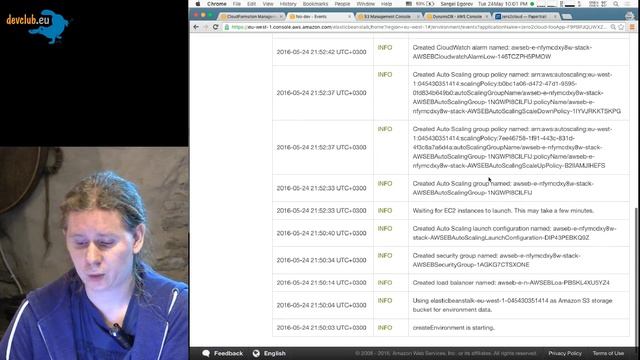Change language via English selector
The width and height of the screenshot is (640, 360).
tap(274, 353)
